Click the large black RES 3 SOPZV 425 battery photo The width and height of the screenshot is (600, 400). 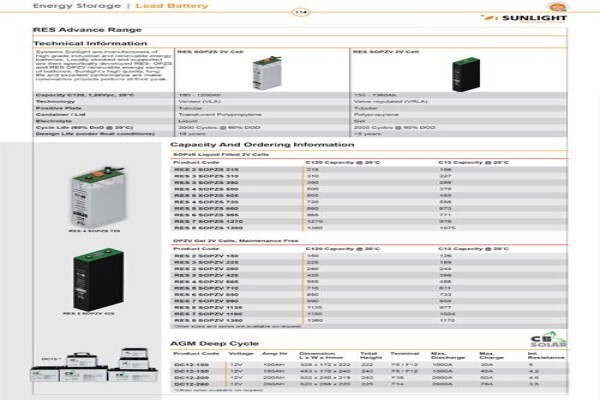[98, 279]
